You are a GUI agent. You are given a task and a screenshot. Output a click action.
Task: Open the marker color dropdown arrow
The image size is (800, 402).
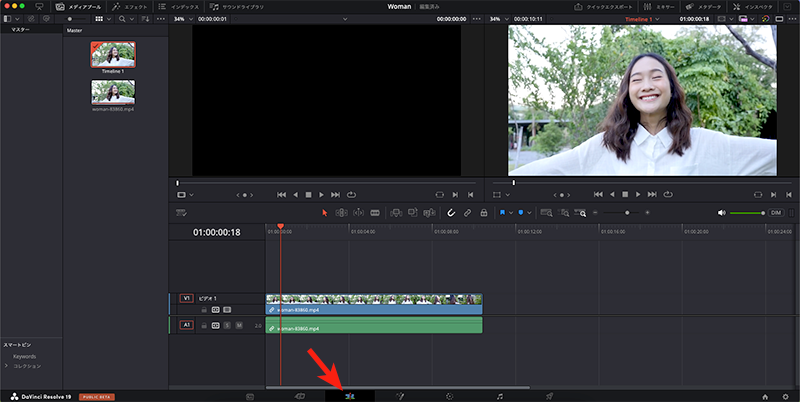529,213
